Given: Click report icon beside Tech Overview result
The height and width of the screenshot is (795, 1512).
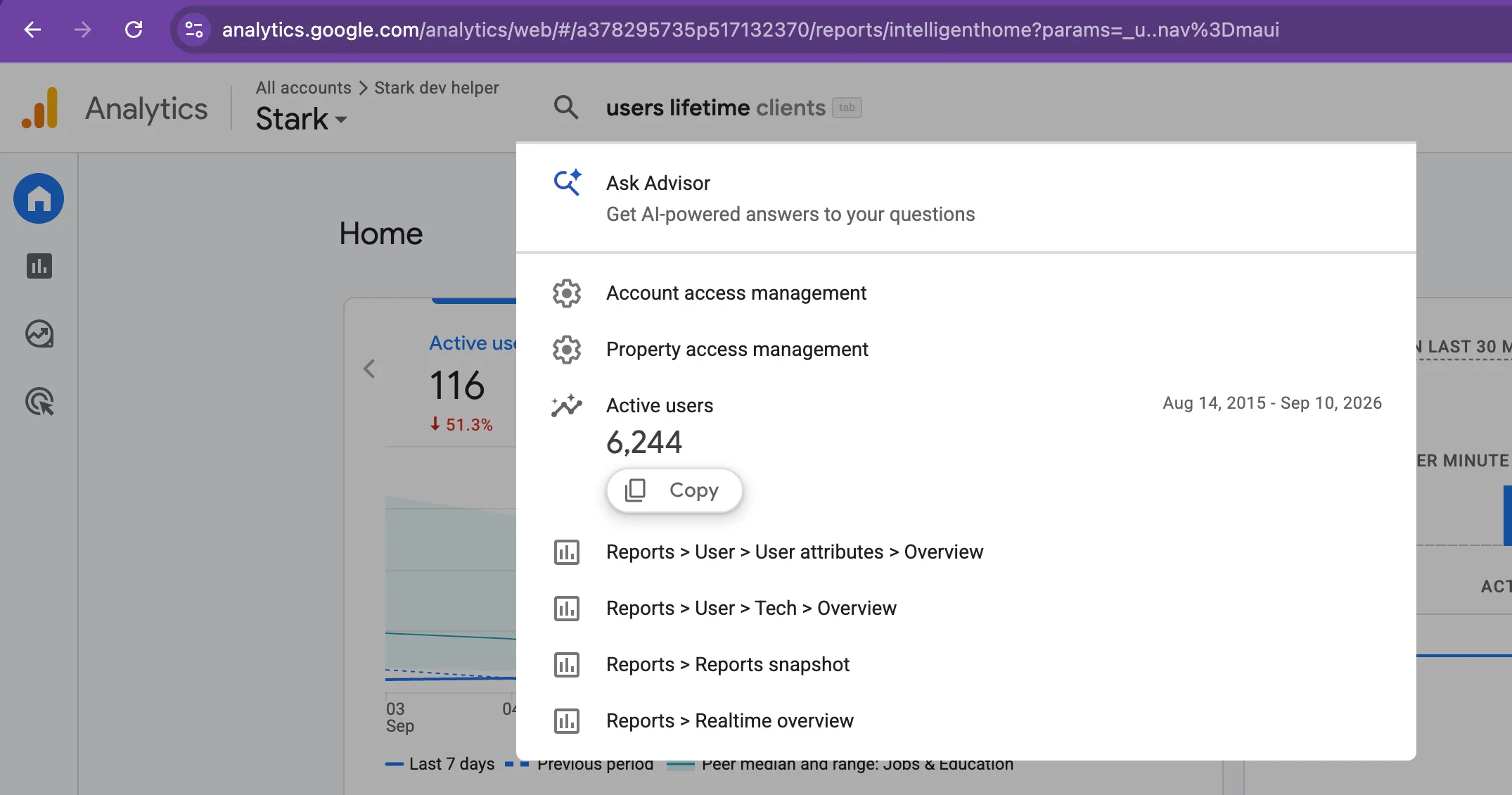Looking at the screenshot, I should (567, 609).
